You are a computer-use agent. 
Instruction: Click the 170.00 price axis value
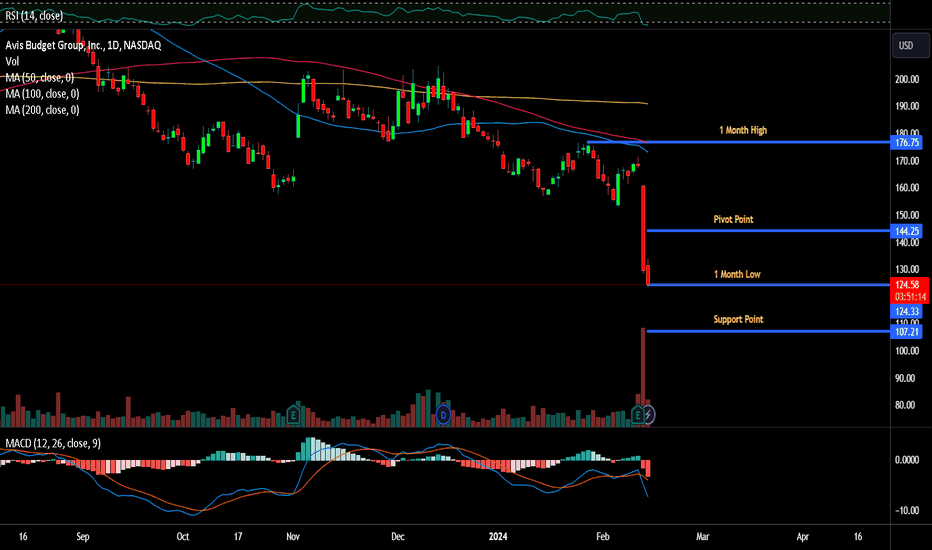[x=907, y=161]
